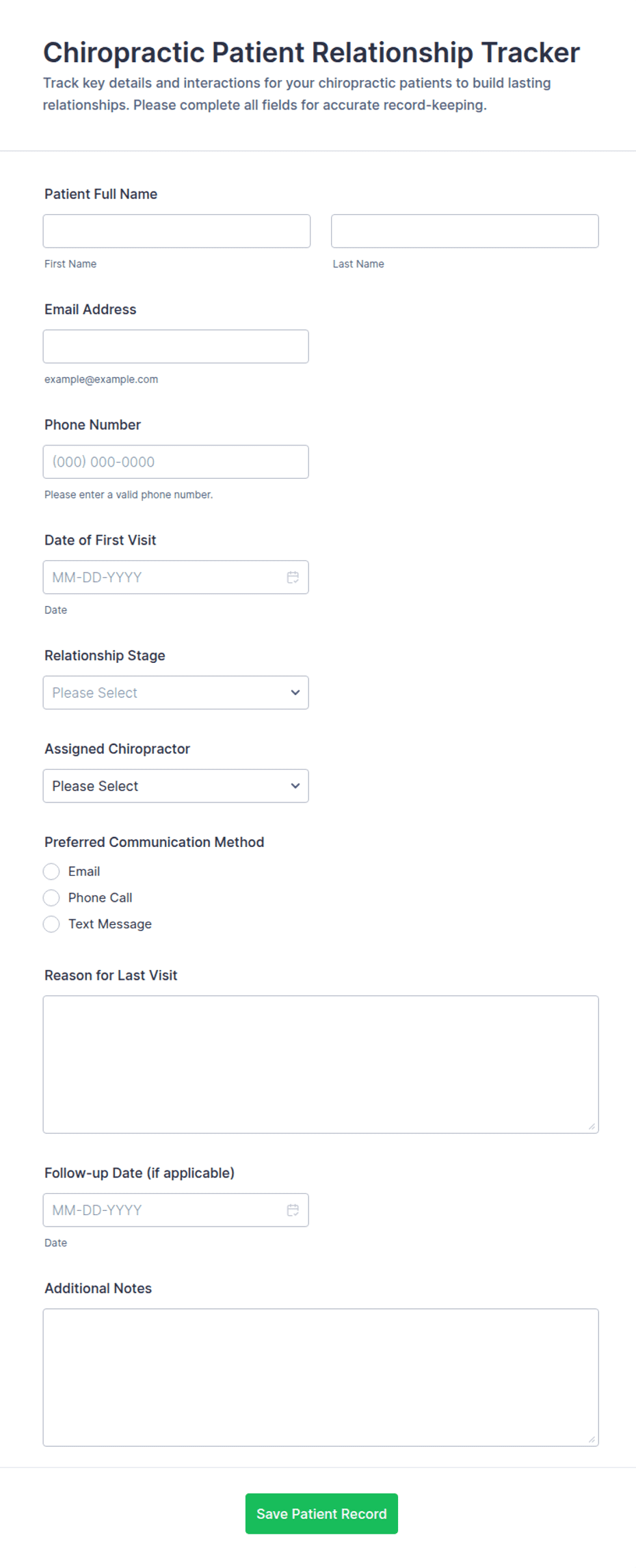Click into the Email Address field

click(176, 347)
